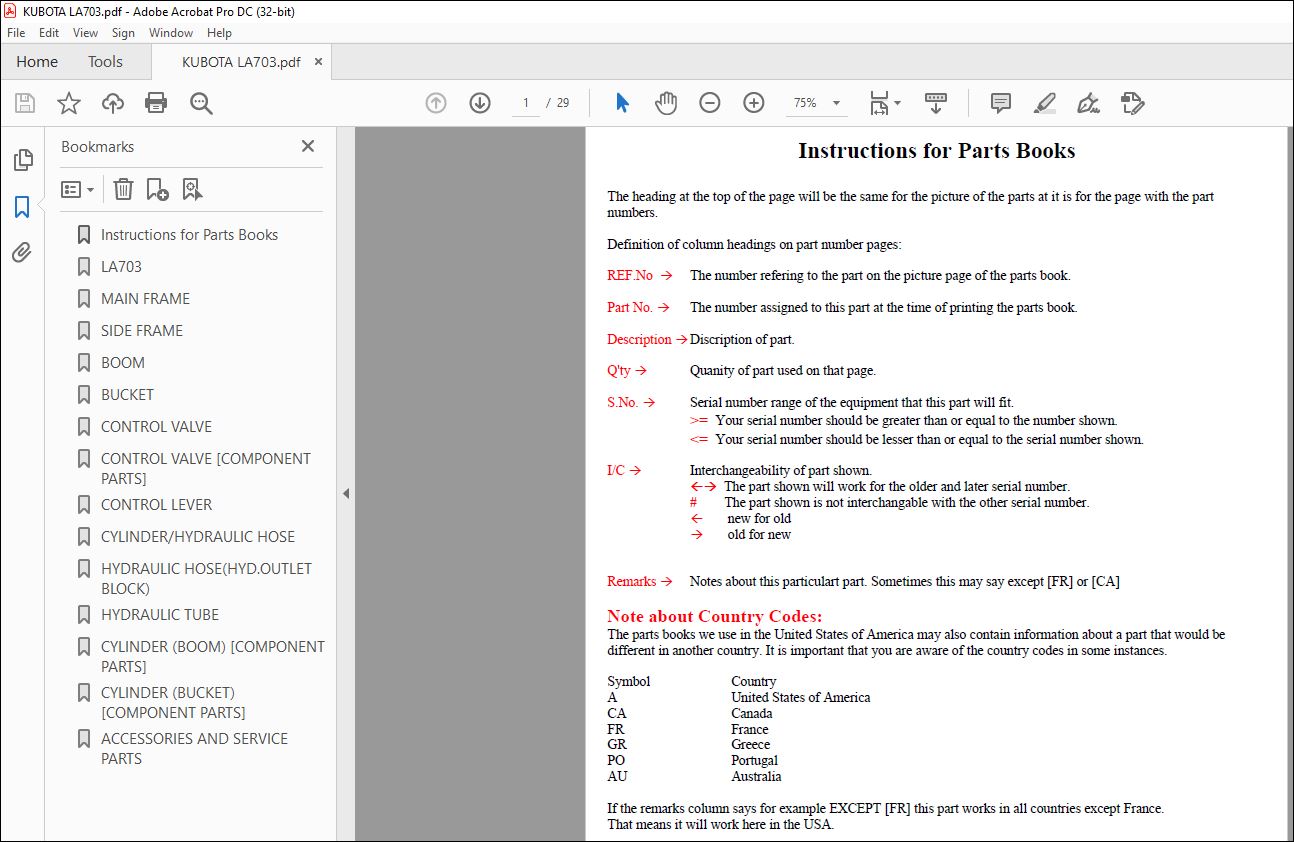Open the CONTROL VALVE bookmark
The image size is (1294, 842).
click(156, 427)
